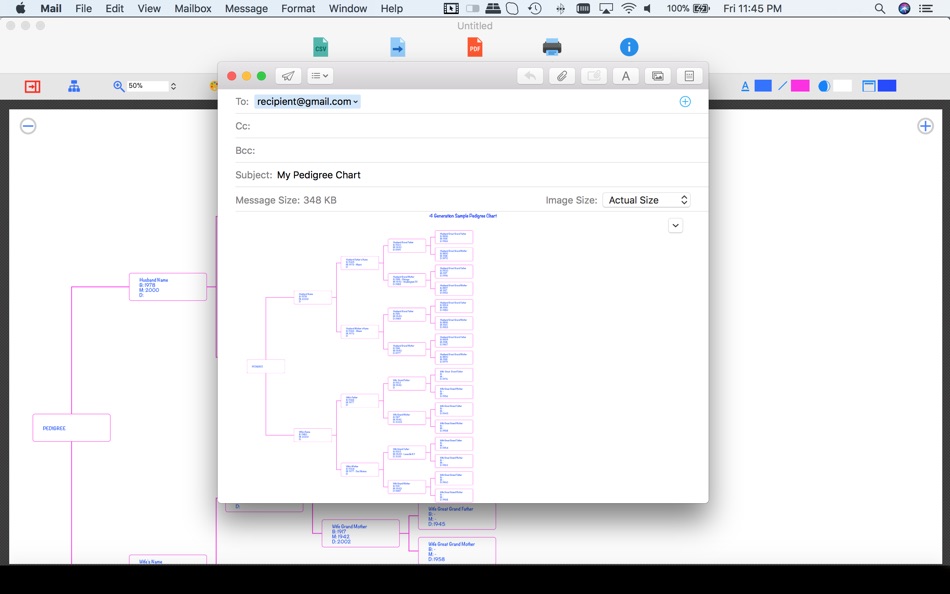Click the white fill color swatch

(842, 86)
